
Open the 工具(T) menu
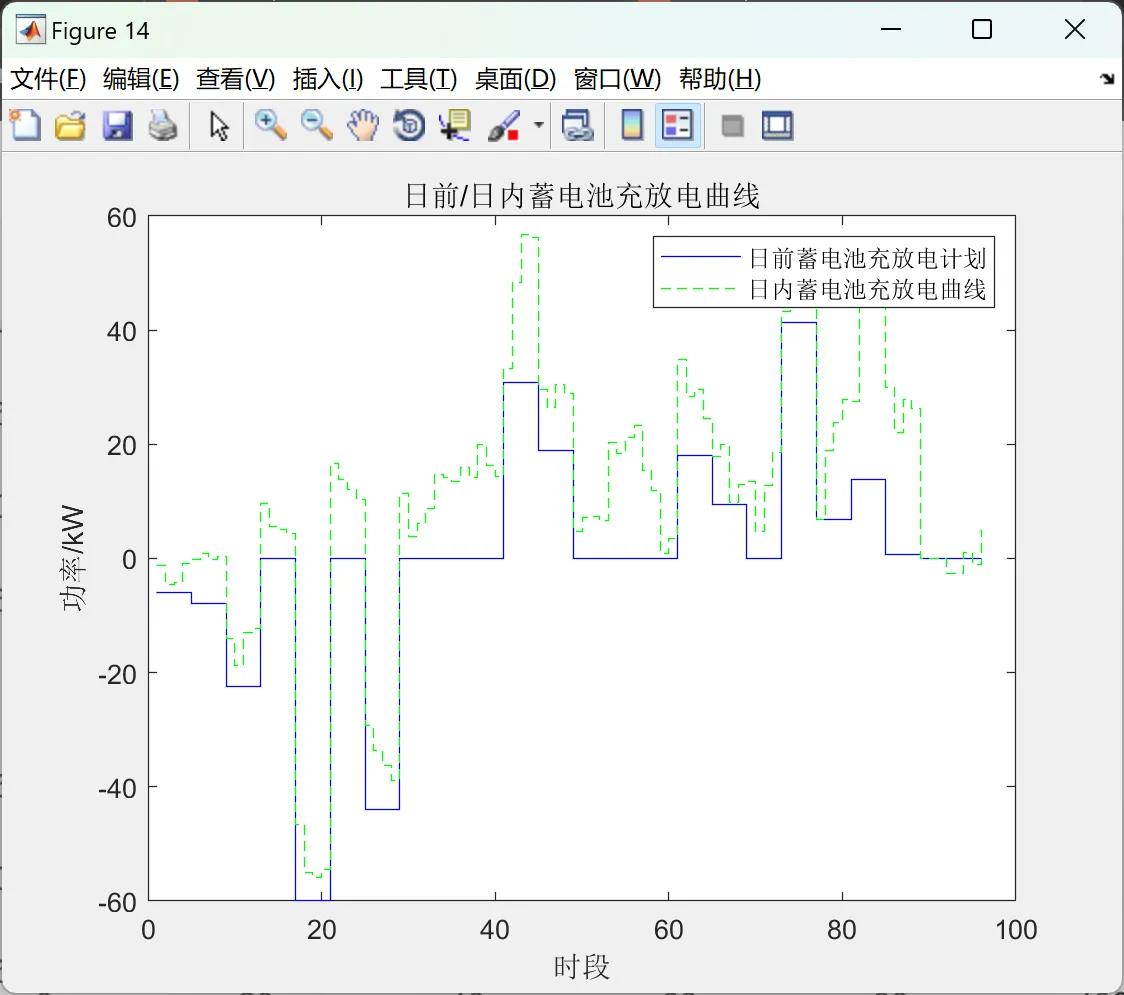pos(419,79)
